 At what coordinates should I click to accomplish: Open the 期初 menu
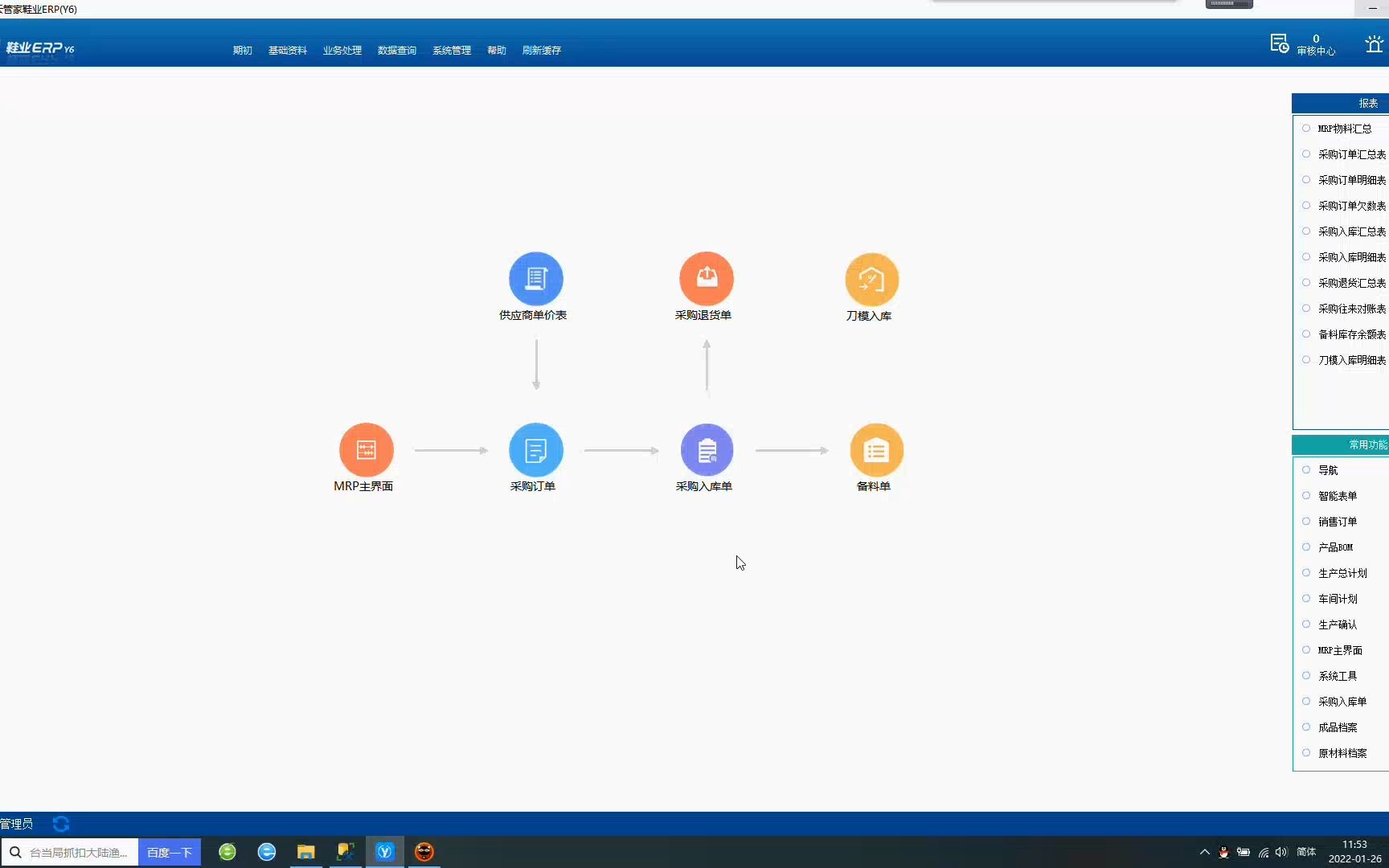tap(242, 51)
